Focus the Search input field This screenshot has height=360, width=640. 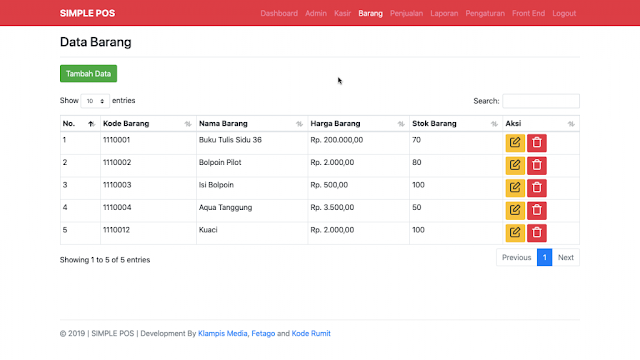click(x=541, y=101)
